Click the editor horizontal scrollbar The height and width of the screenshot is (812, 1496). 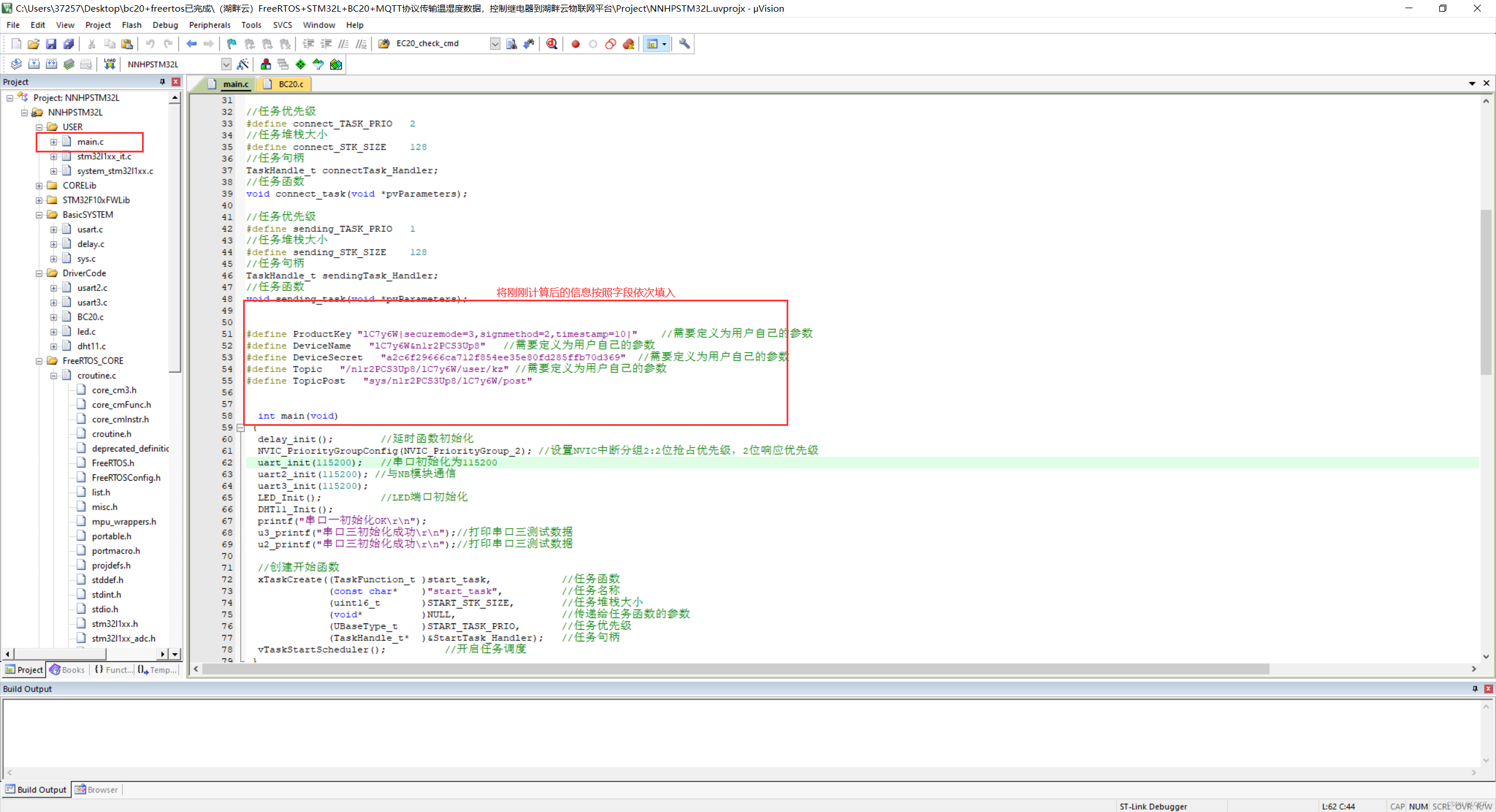click(x=736, y=669)
